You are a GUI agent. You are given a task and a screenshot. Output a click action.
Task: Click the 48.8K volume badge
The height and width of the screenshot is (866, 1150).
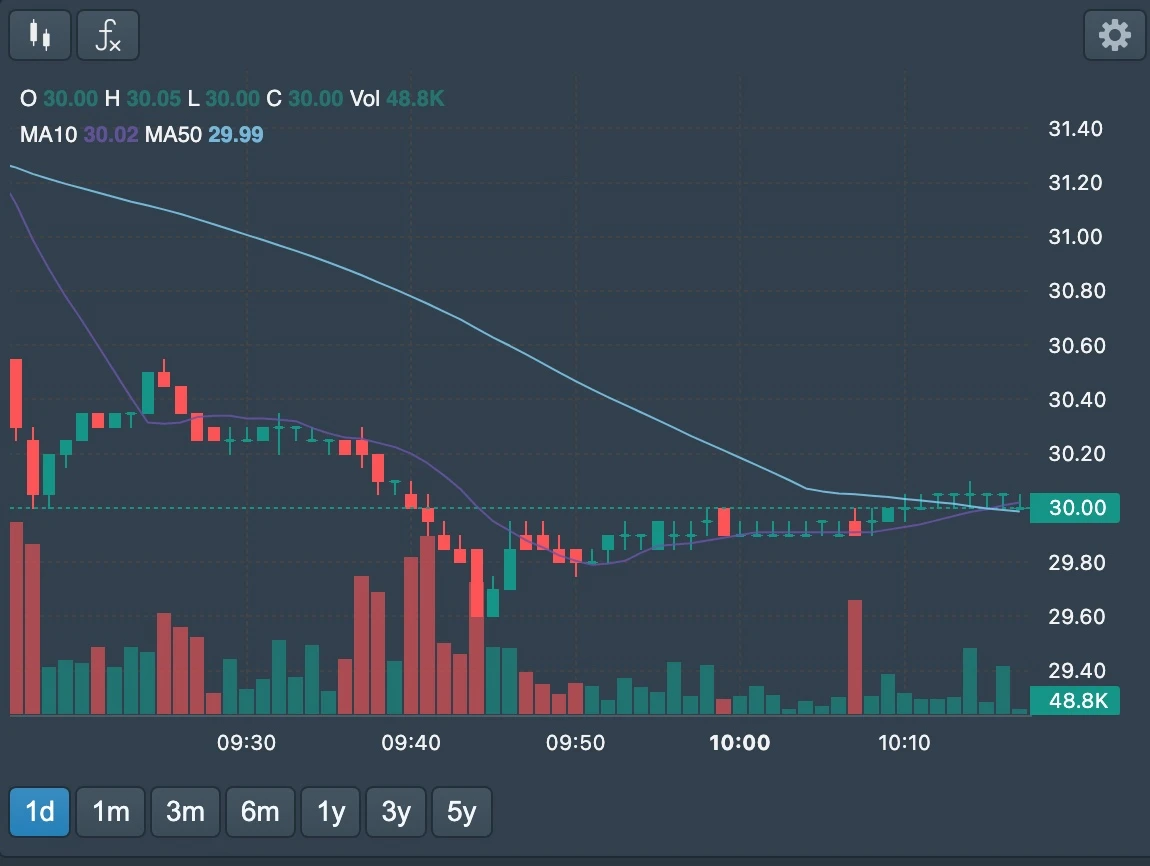(x=1074, y=701)
